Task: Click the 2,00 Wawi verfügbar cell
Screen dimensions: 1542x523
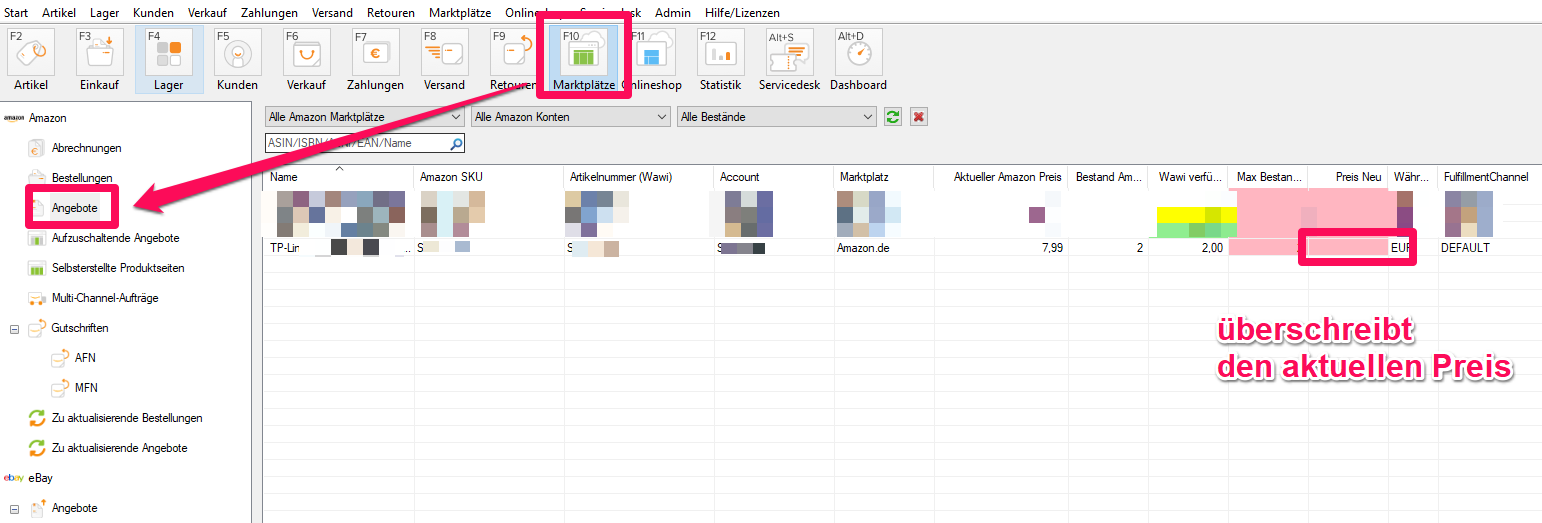Action: click(x=1187, y=248)
